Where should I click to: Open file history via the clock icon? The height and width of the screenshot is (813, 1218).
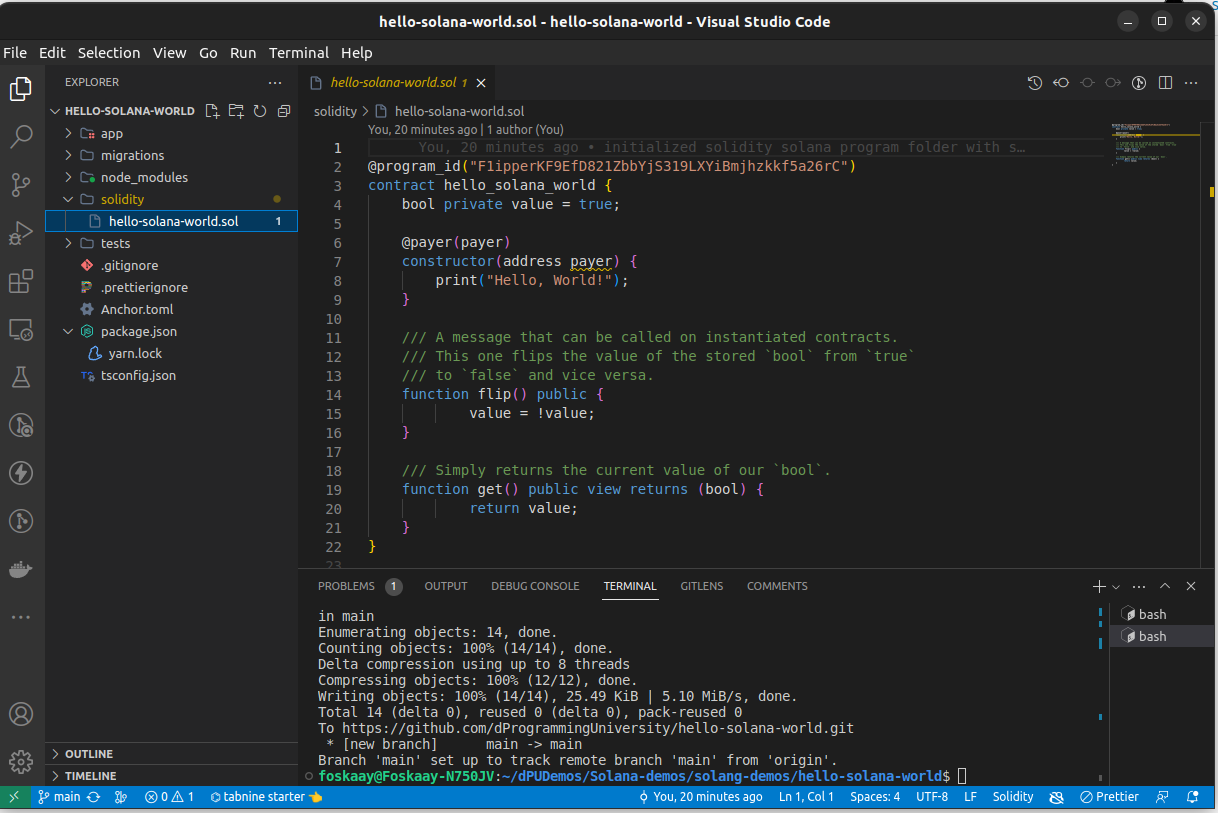pyautogui.click(x=1035, y=82)
